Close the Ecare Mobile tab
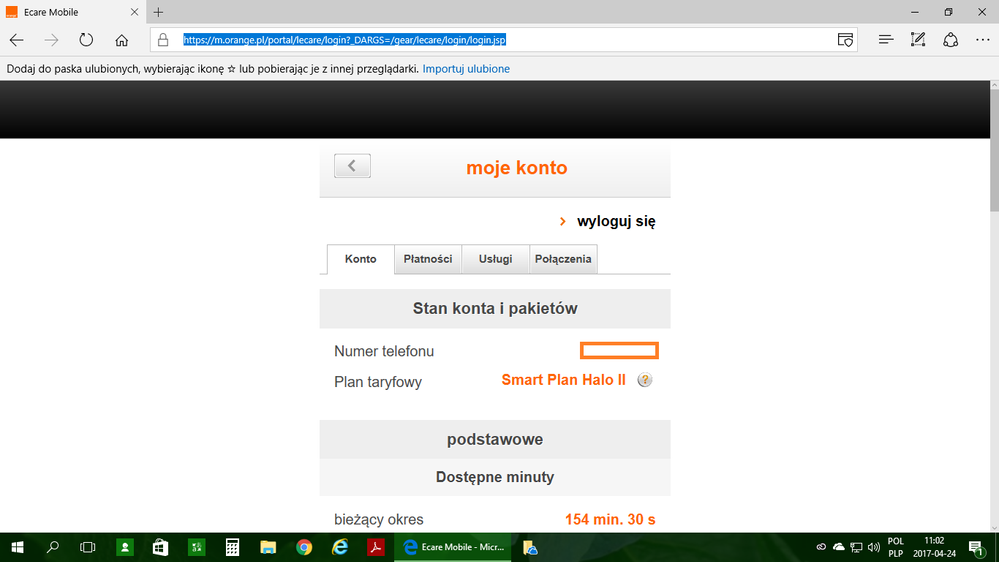The image size is (999, 562). [x=134, y=12]
